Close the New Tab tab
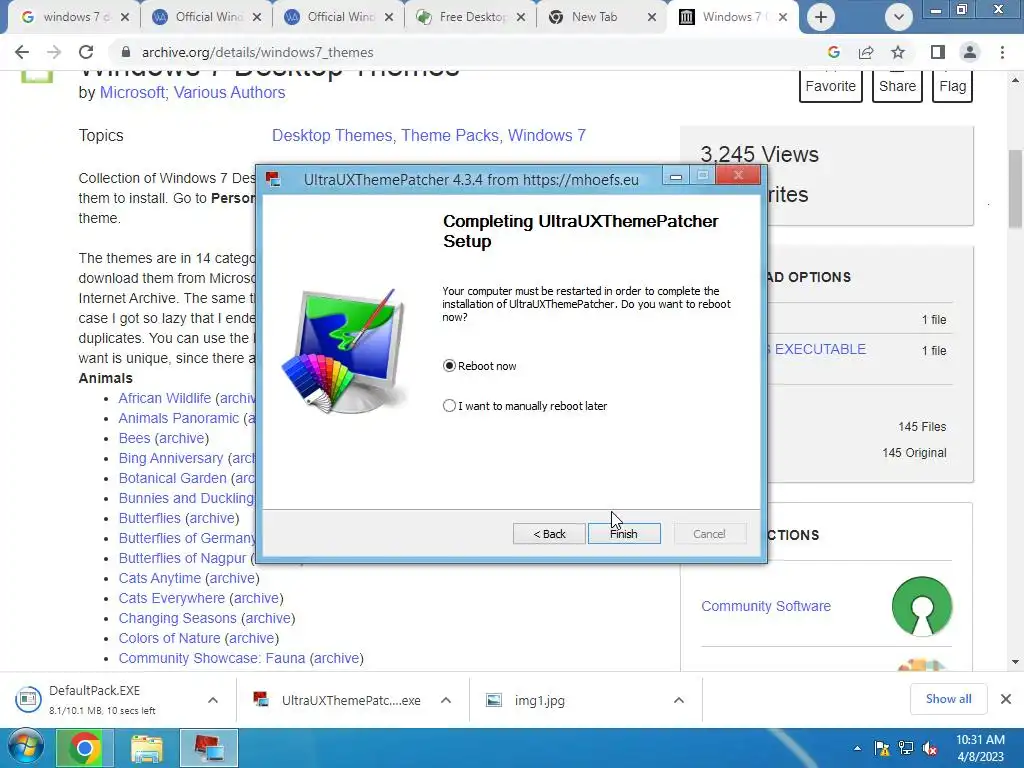 651,17
